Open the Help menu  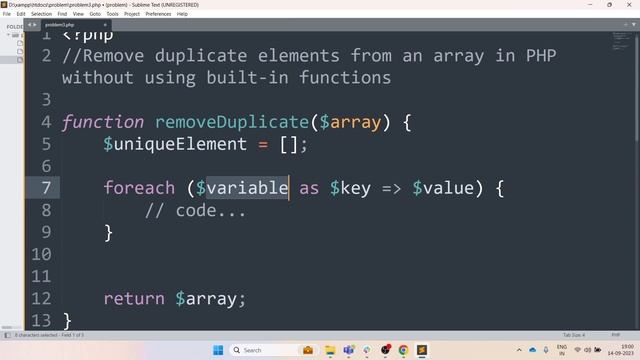182,14
